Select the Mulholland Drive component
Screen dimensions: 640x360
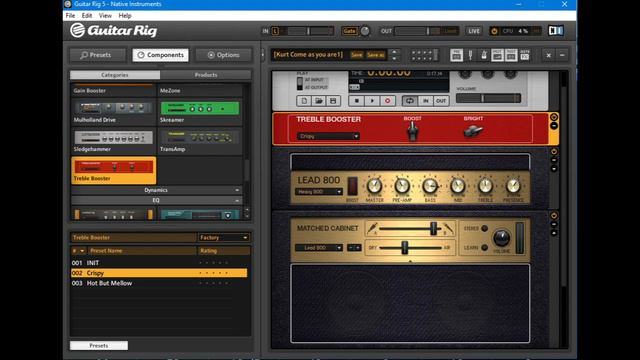[113, 112]
